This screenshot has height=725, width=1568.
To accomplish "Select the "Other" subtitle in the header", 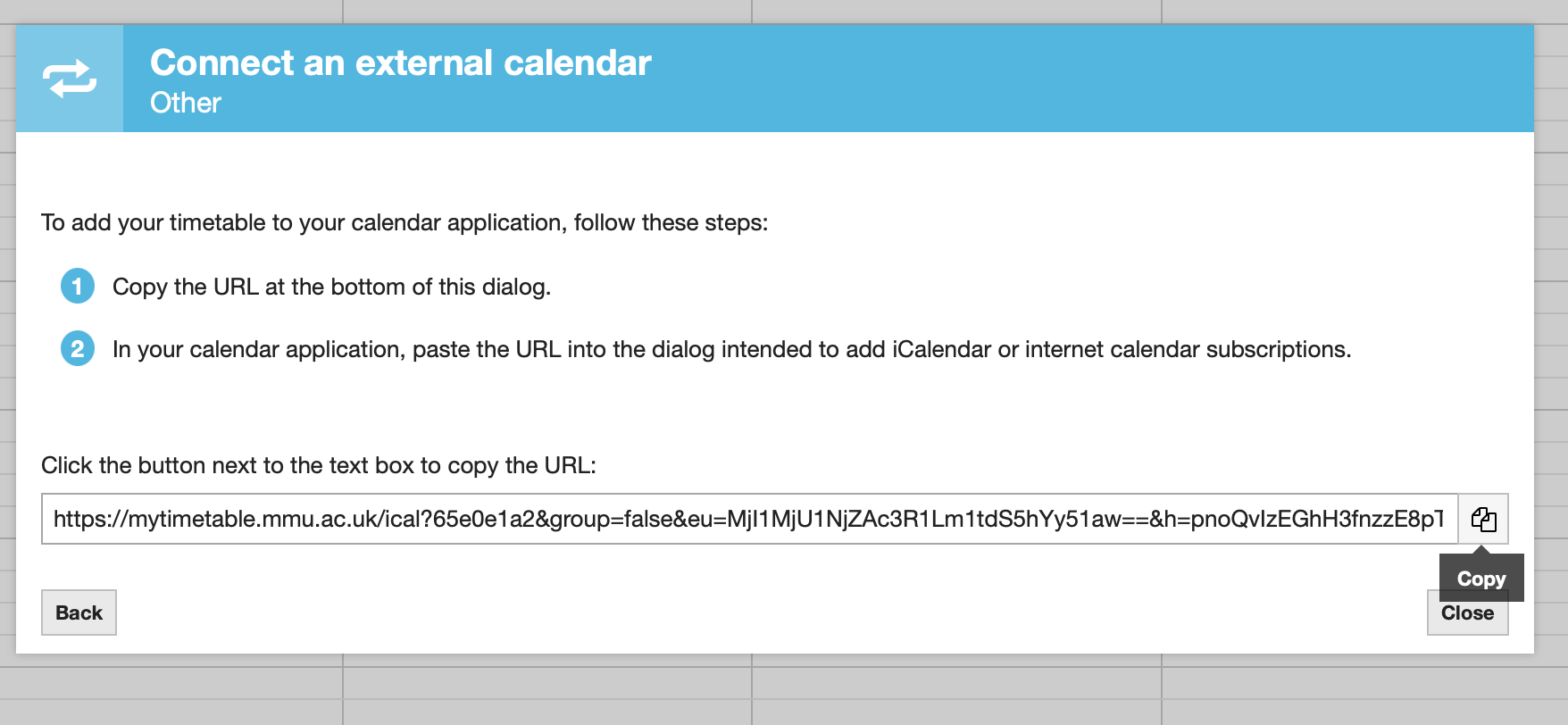I will click(x=185, y=103).
